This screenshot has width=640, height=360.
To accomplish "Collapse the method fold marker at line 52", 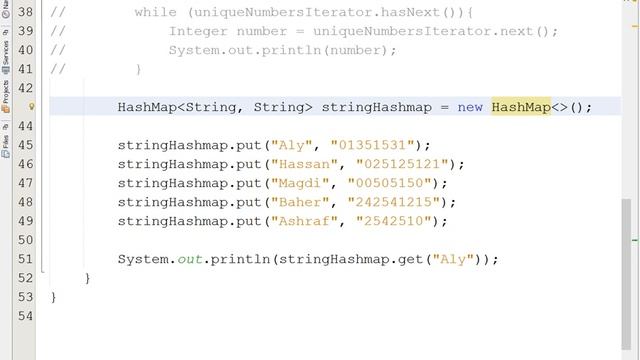I will [x=43, y=271].
